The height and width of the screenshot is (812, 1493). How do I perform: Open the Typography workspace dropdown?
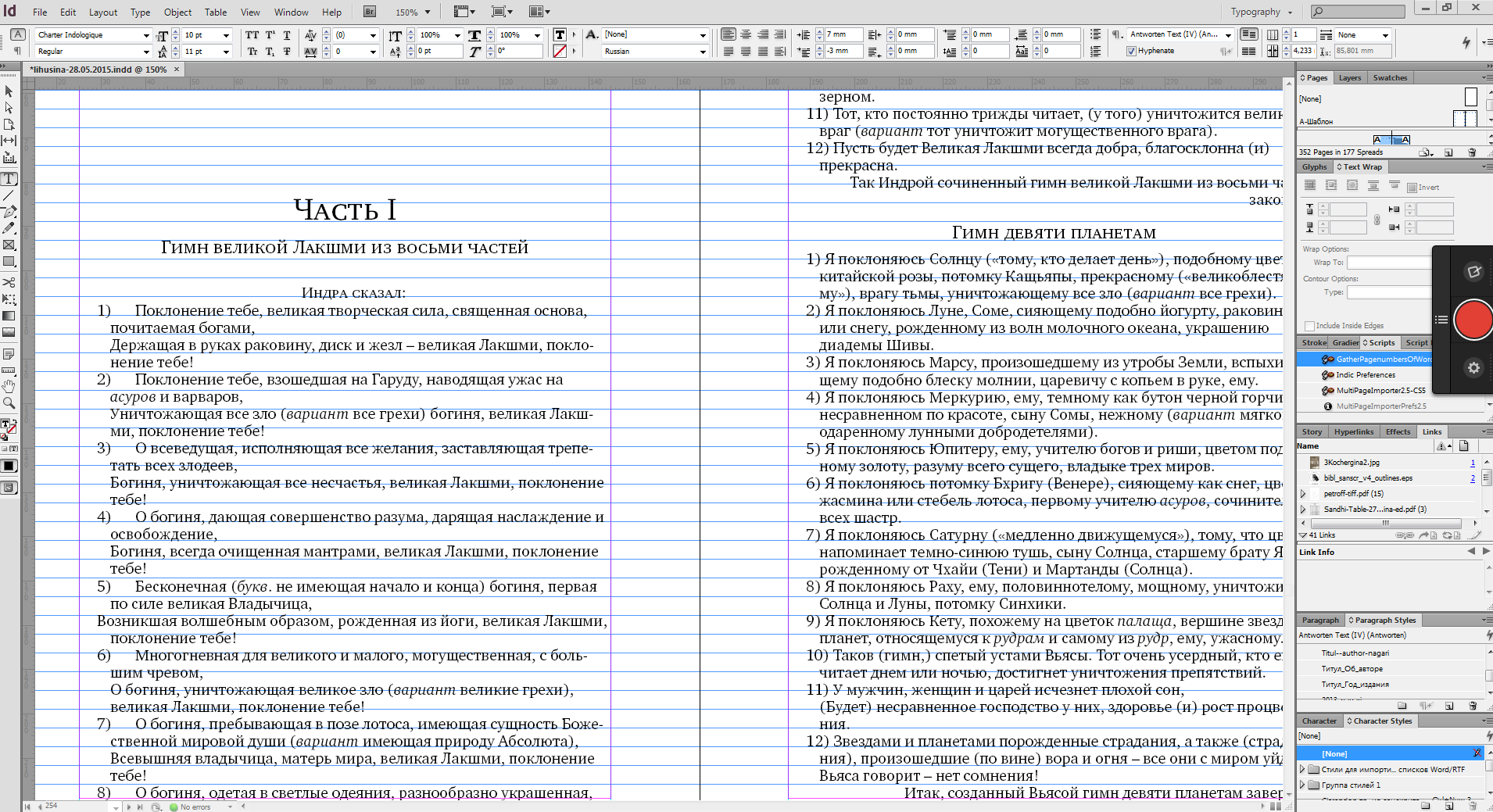[x=1261, y=12]
